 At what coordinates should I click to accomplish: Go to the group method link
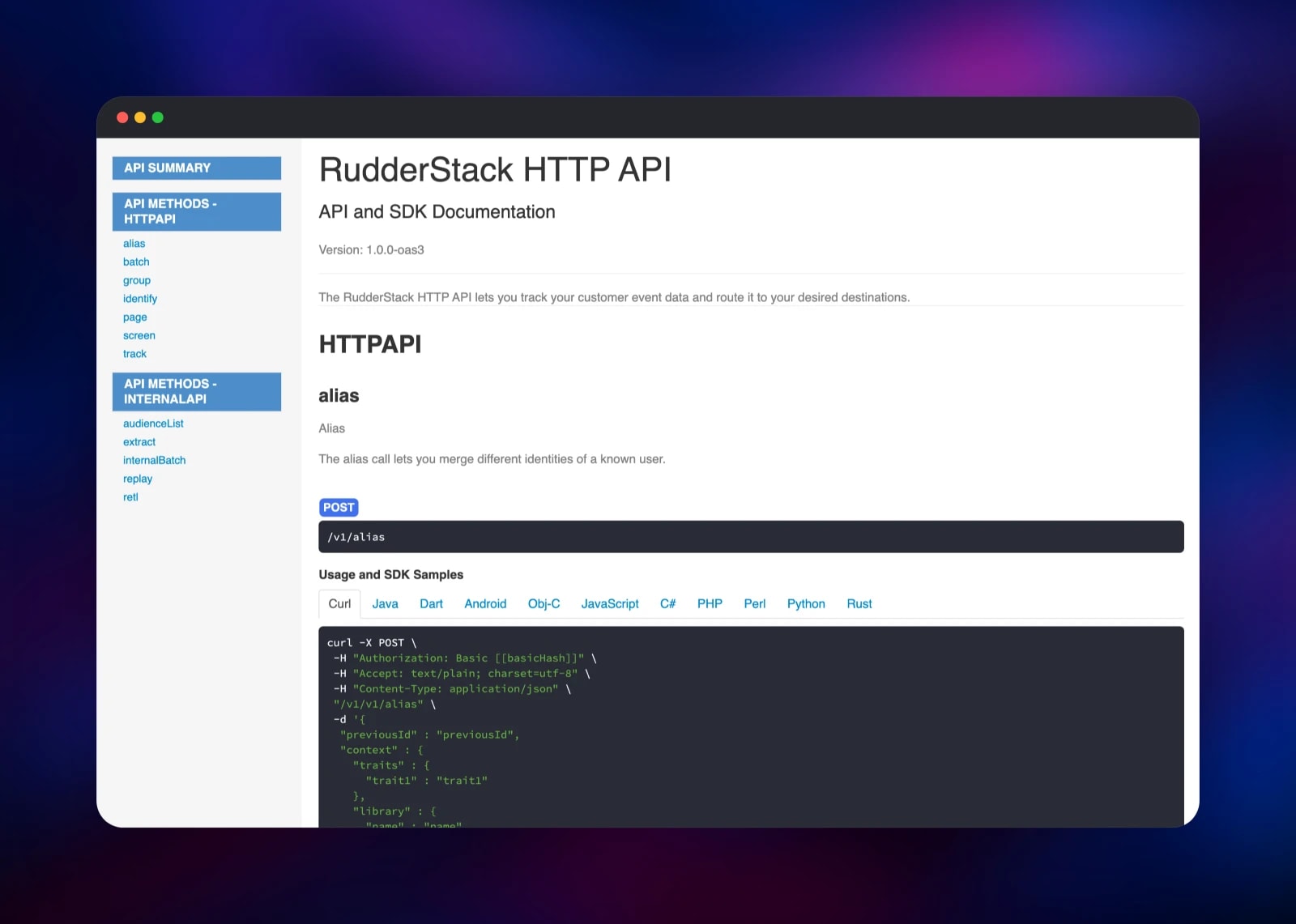click(x=137, y=280)
